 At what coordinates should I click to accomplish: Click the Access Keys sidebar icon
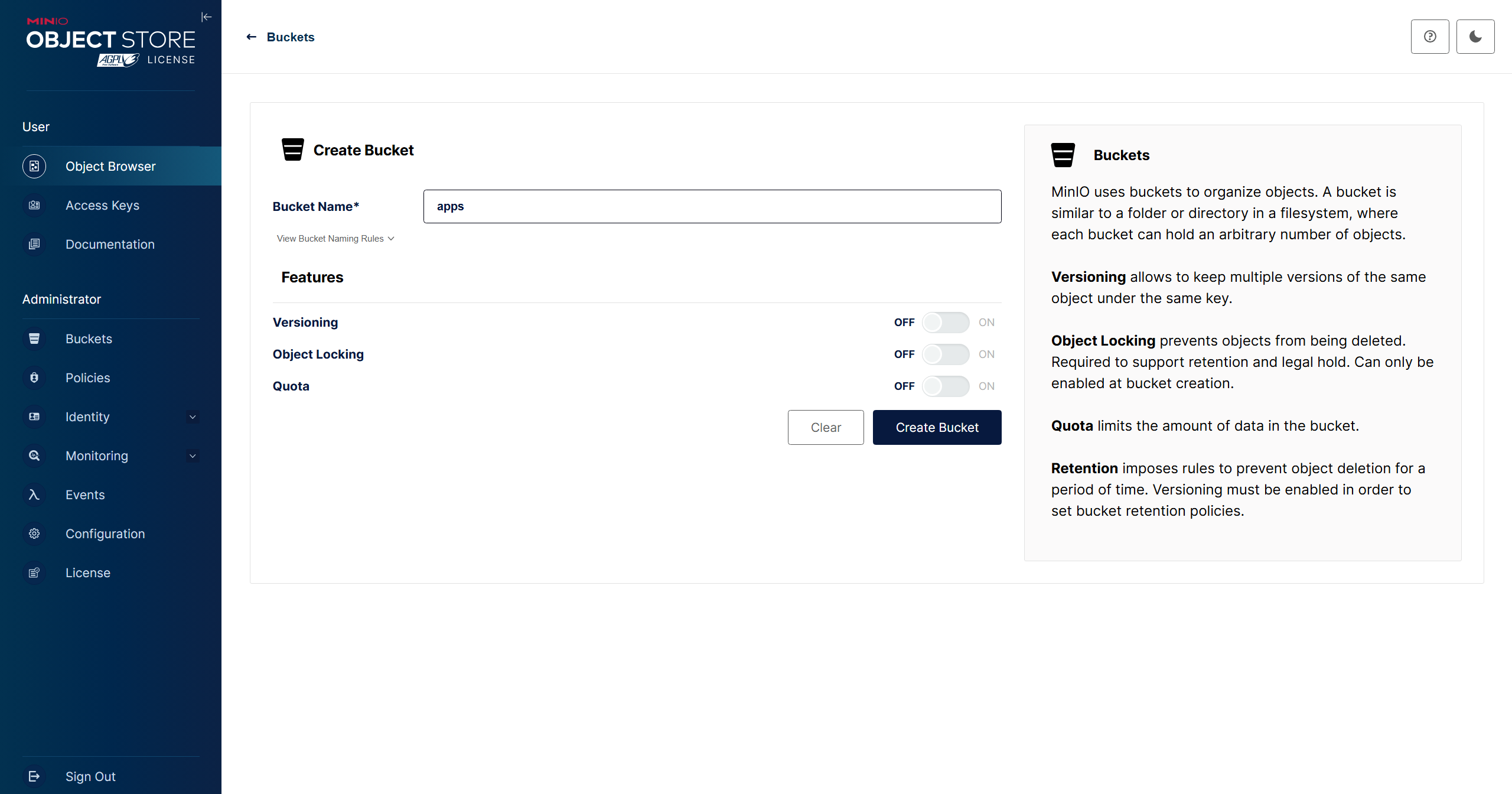[34, 206]
